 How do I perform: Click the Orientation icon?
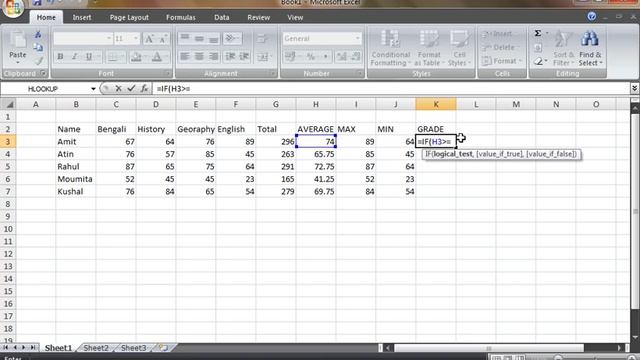click(x=232, y=38)
